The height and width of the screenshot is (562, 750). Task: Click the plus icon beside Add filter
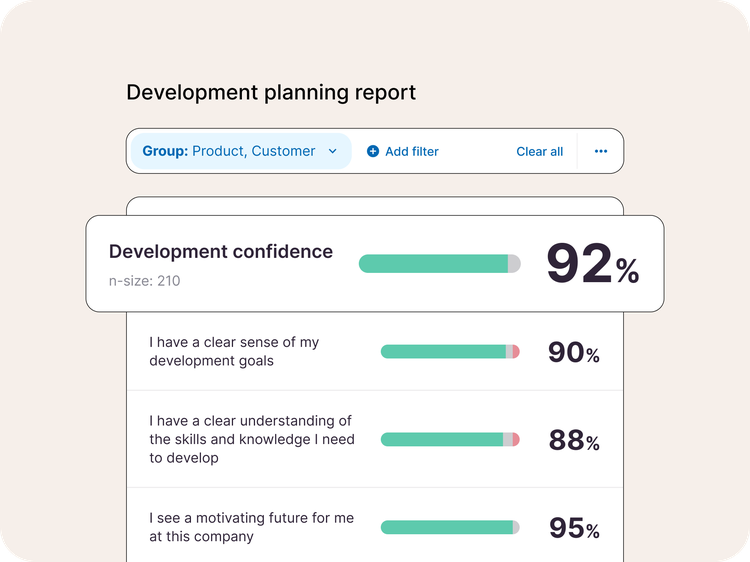pyautogui.click(x=373, y=152)
